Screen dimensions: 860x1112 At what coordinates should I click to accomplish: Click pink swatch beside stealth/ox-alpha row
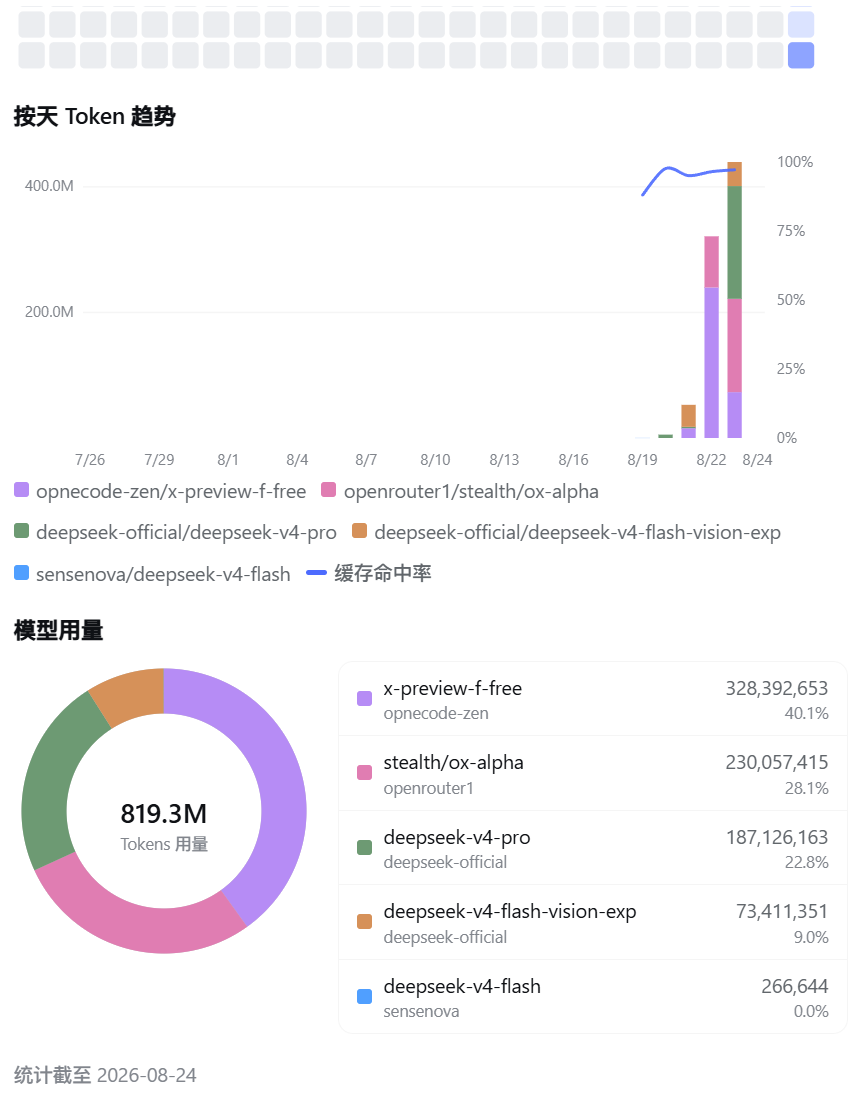pos(364,773)
